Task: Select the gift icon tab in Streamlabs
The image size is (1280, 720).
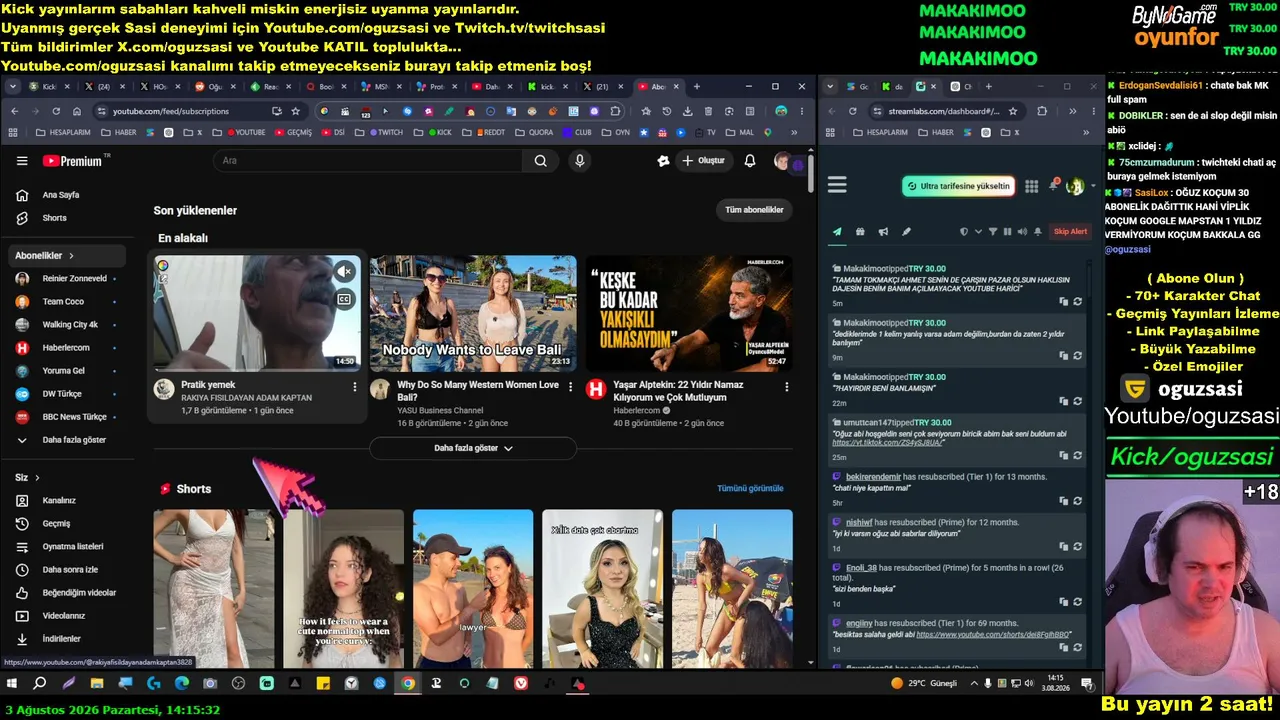Action: pos(860,232)
